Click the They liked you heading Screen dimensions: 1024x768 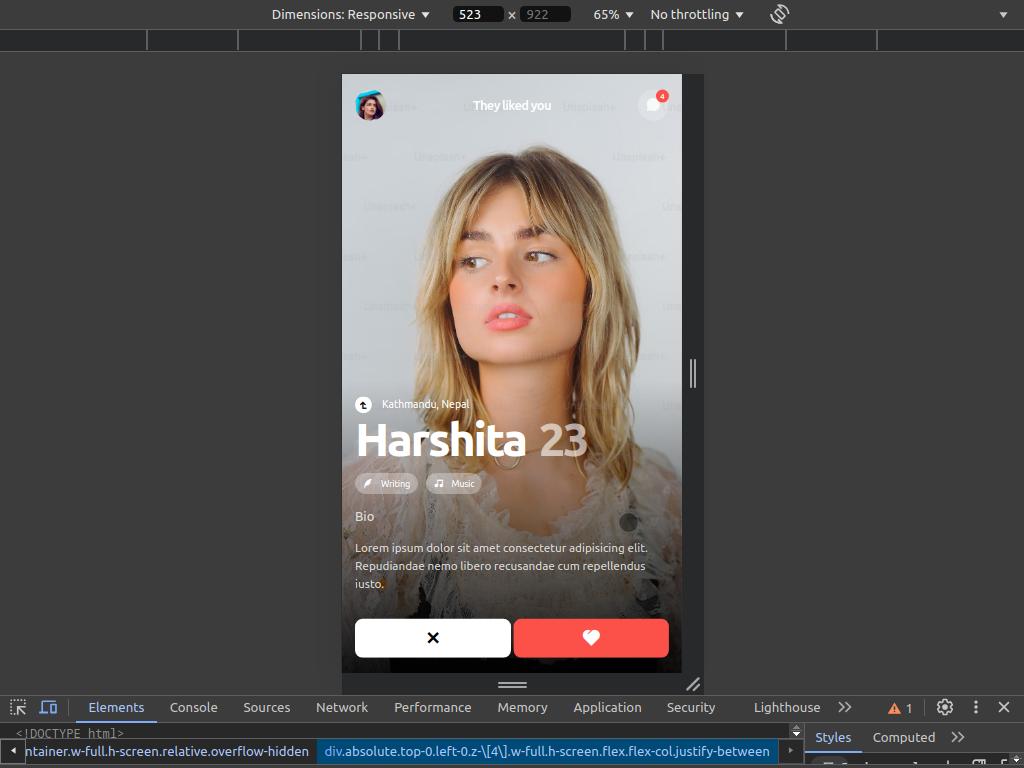click(512, 105)
